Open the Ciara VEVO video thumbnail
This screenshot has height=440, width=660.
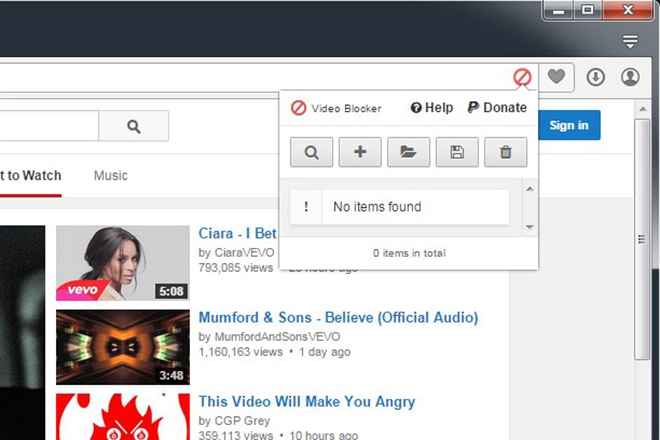[x=122, y=263]
